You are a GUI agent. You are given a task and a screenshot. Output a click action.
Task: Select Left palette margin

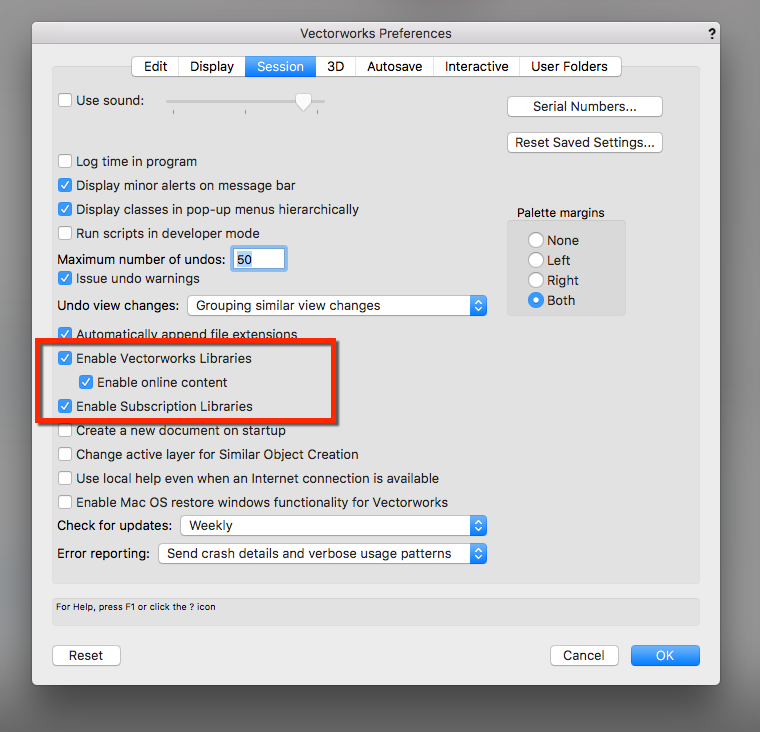point(536,260)
